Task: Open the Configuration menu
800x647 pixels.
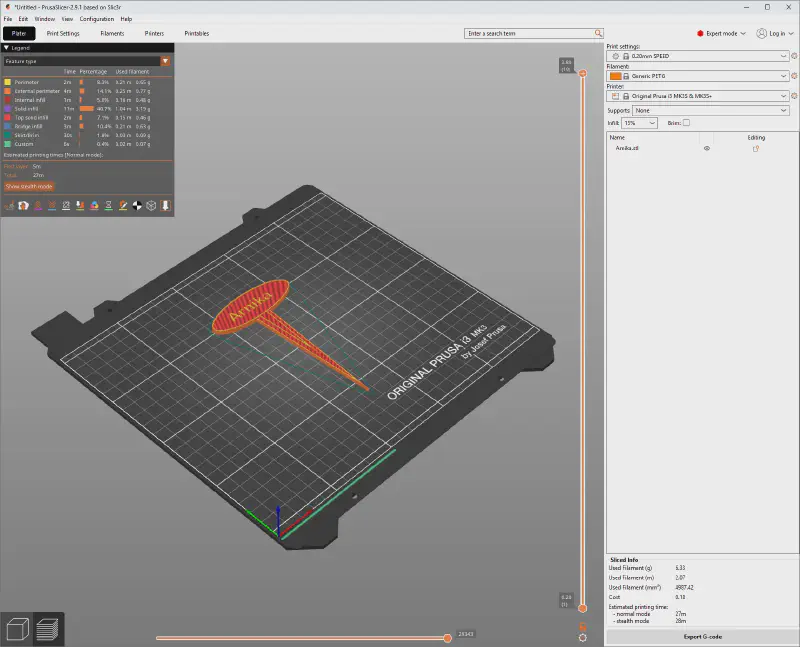Action: 97,19
